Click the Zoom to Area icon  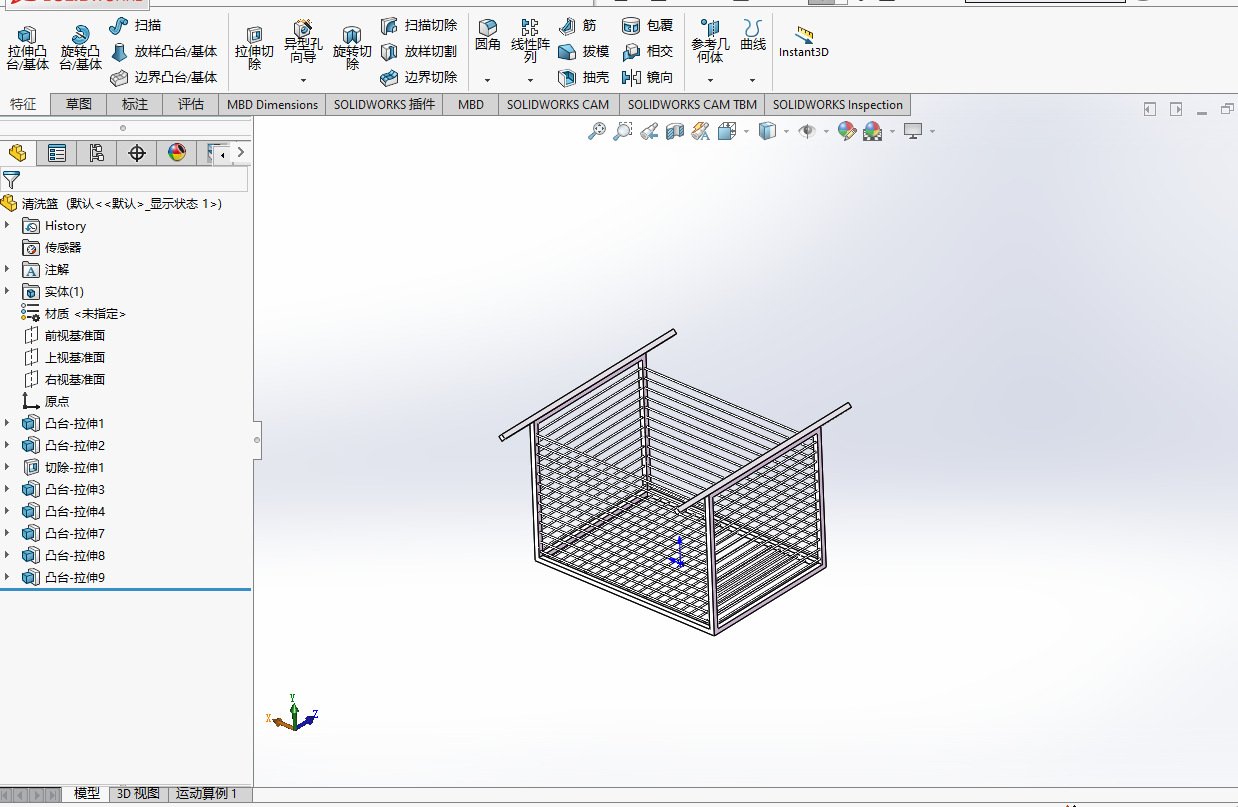click(623, 131)
